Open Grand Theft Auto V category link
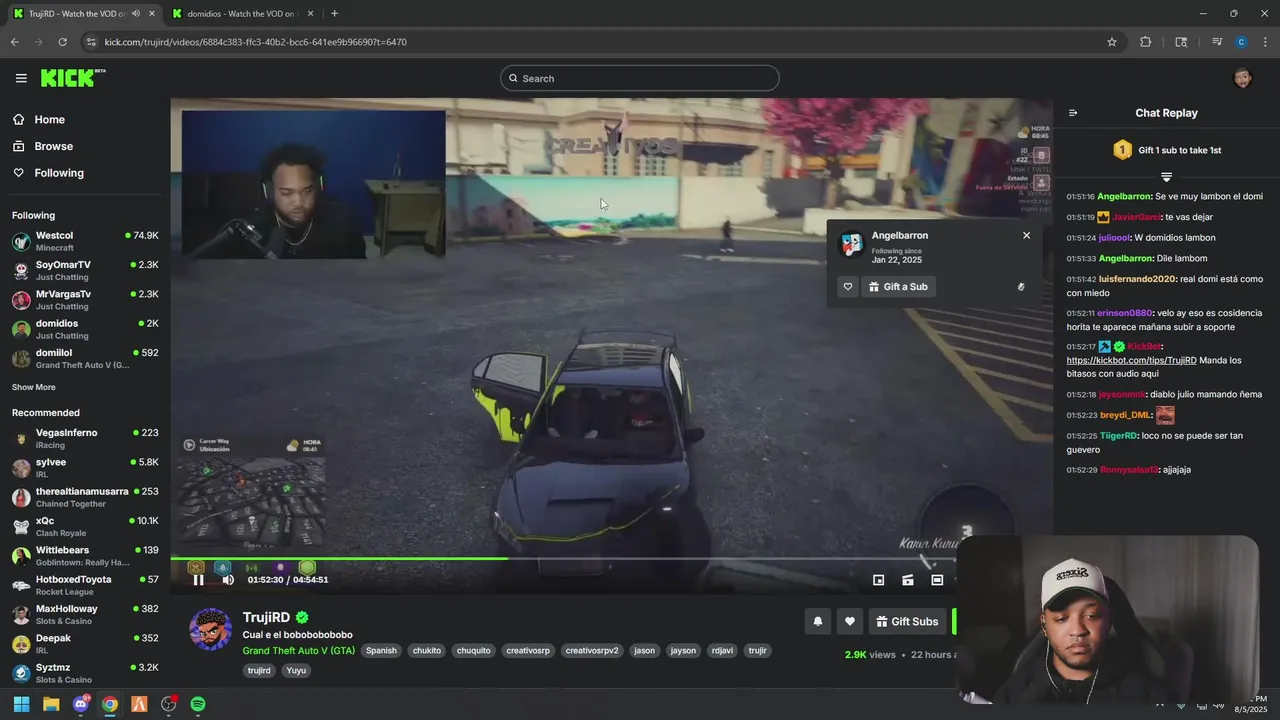Screen dimensions: 1280x720 299,650
